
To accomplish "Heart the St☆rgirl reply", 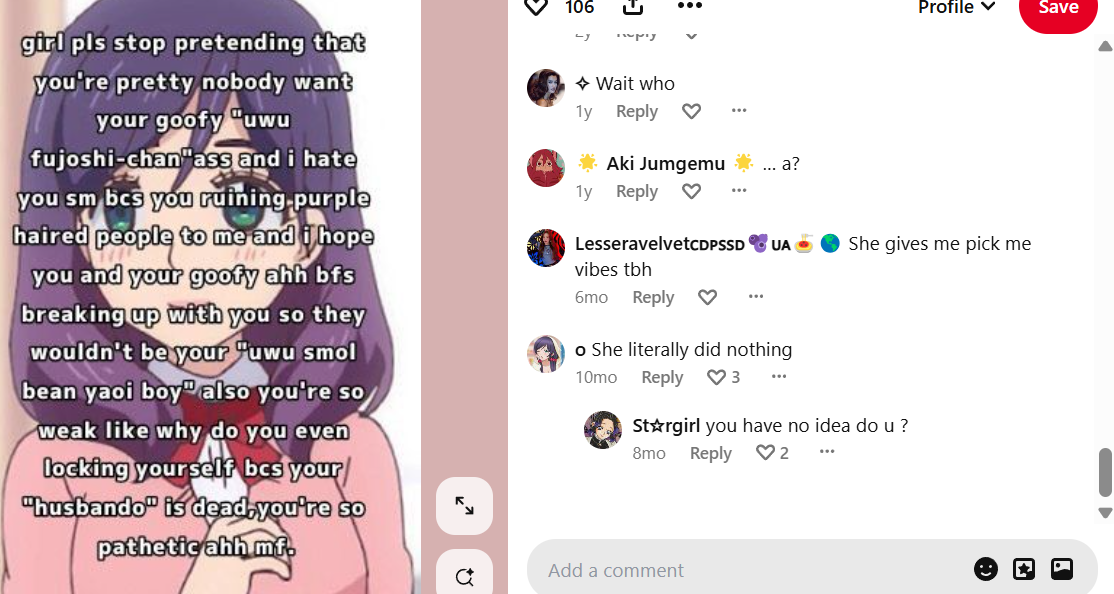I will pos(765,453).
